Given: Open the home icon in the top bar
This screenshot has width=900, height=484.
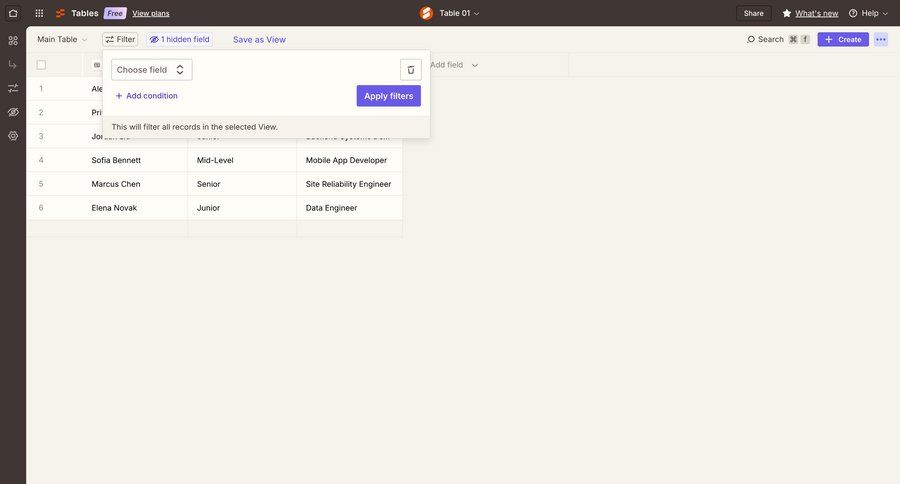Looking at the screenshot, I should coord(13,13).
